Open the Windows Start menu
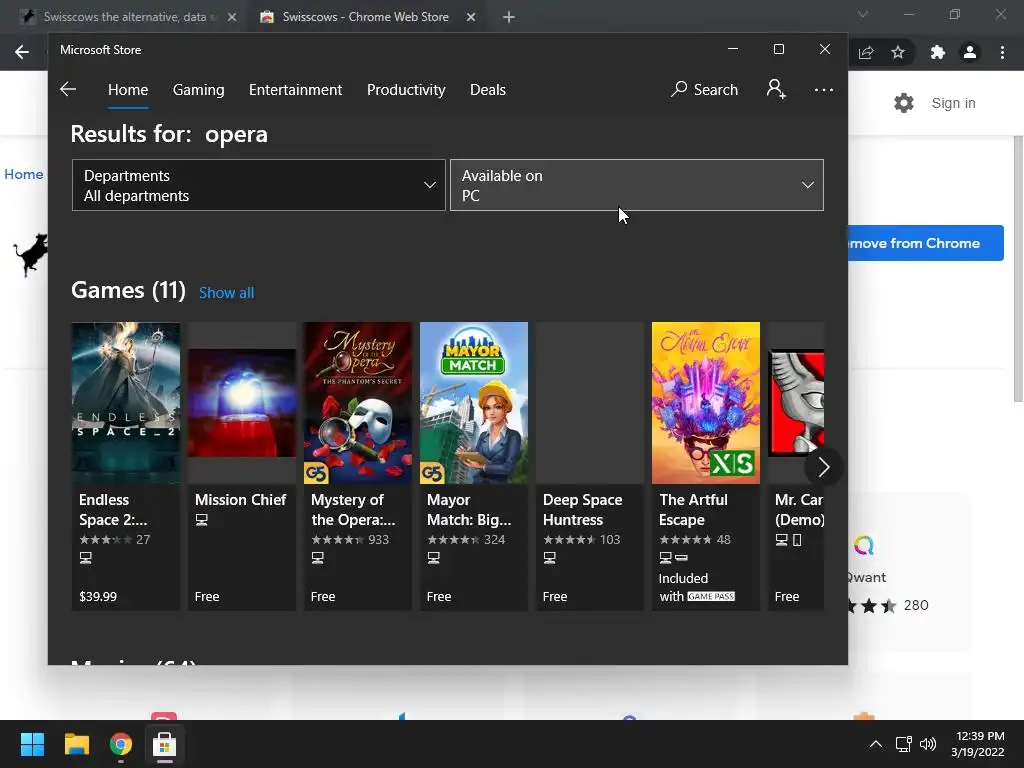Screen dimensions: 1024x768 pos(32,744)
